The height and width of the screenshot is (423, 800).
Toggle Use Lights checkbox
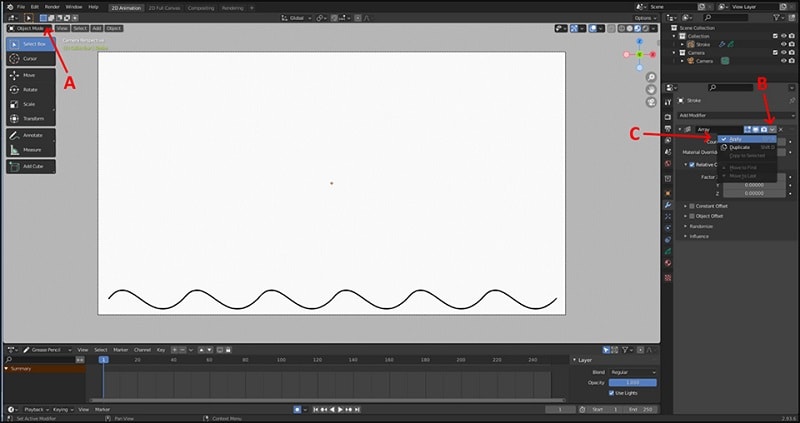[x=611, y=393]
